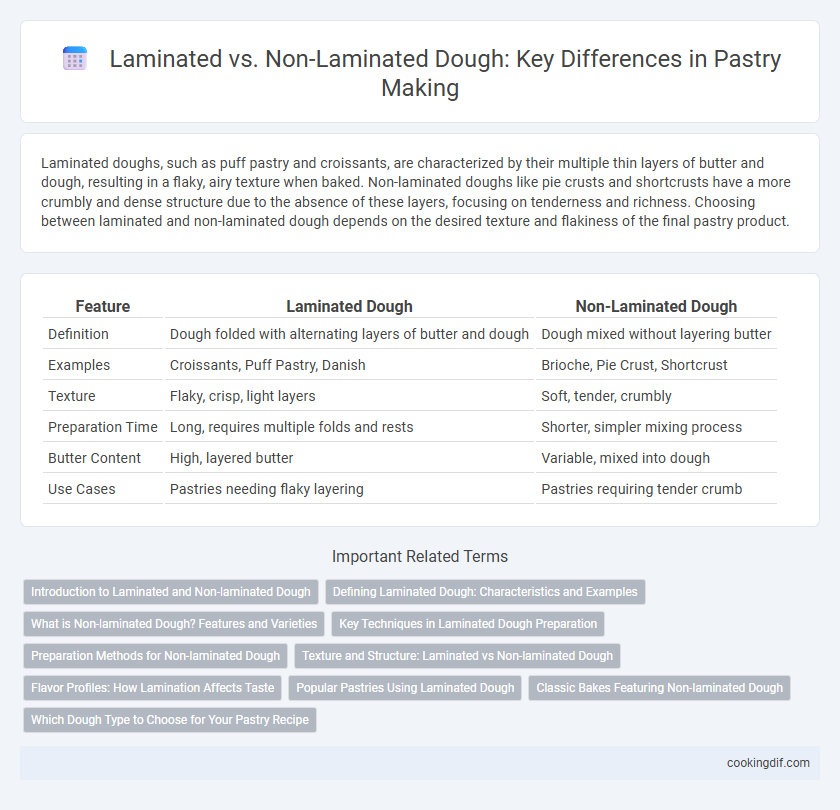Click the page title heading text
The width and height of the screenshot is (840, 810).
point(420,73)
